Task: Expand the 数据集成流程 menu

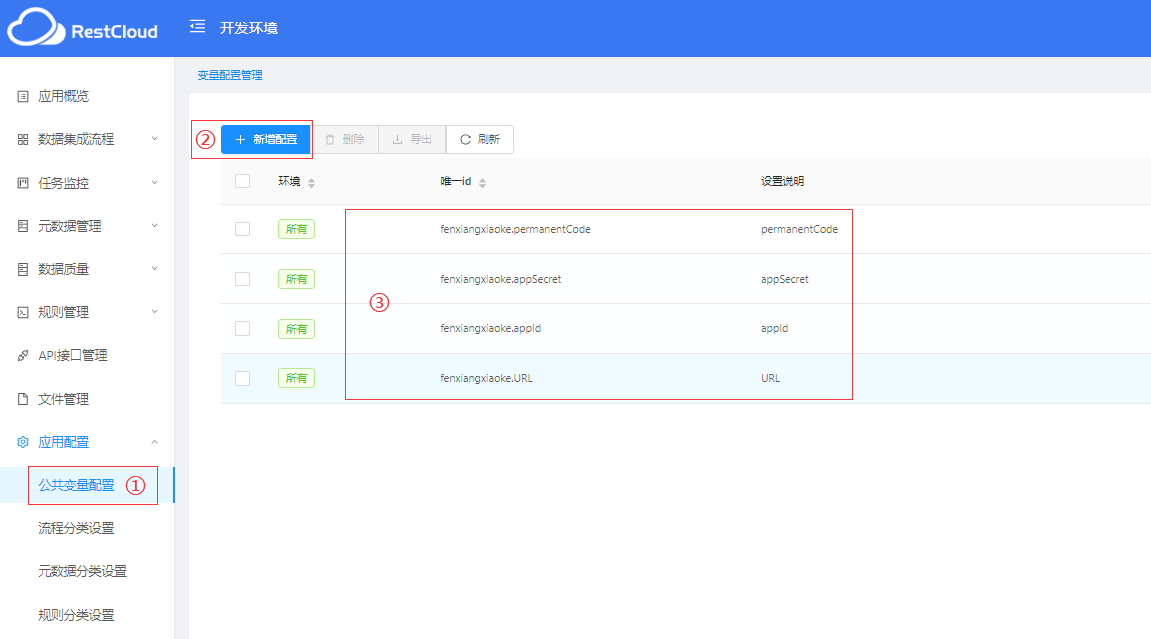Action: coord(154,139)
